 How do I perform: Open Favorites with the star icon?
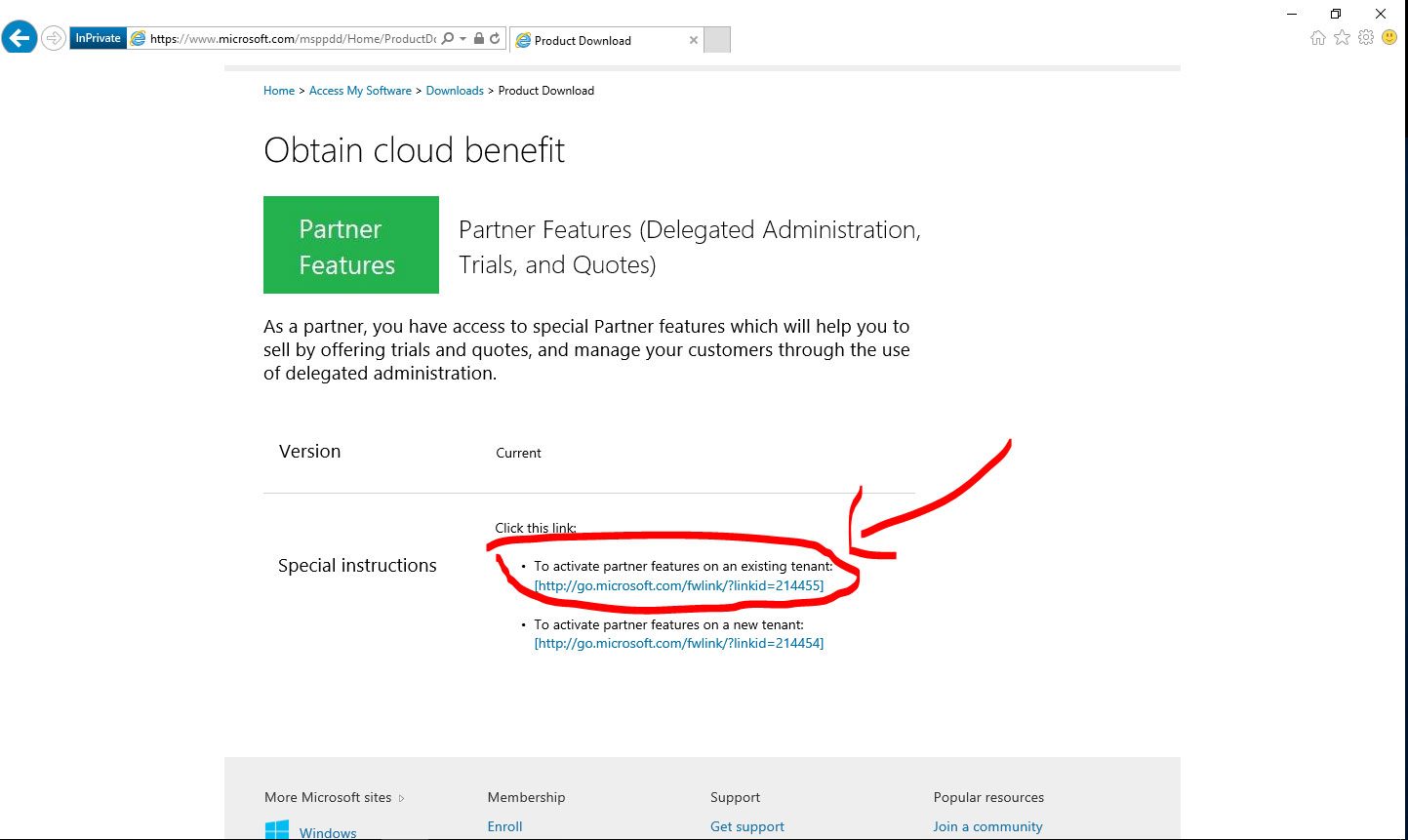(x=1343, y=38)
